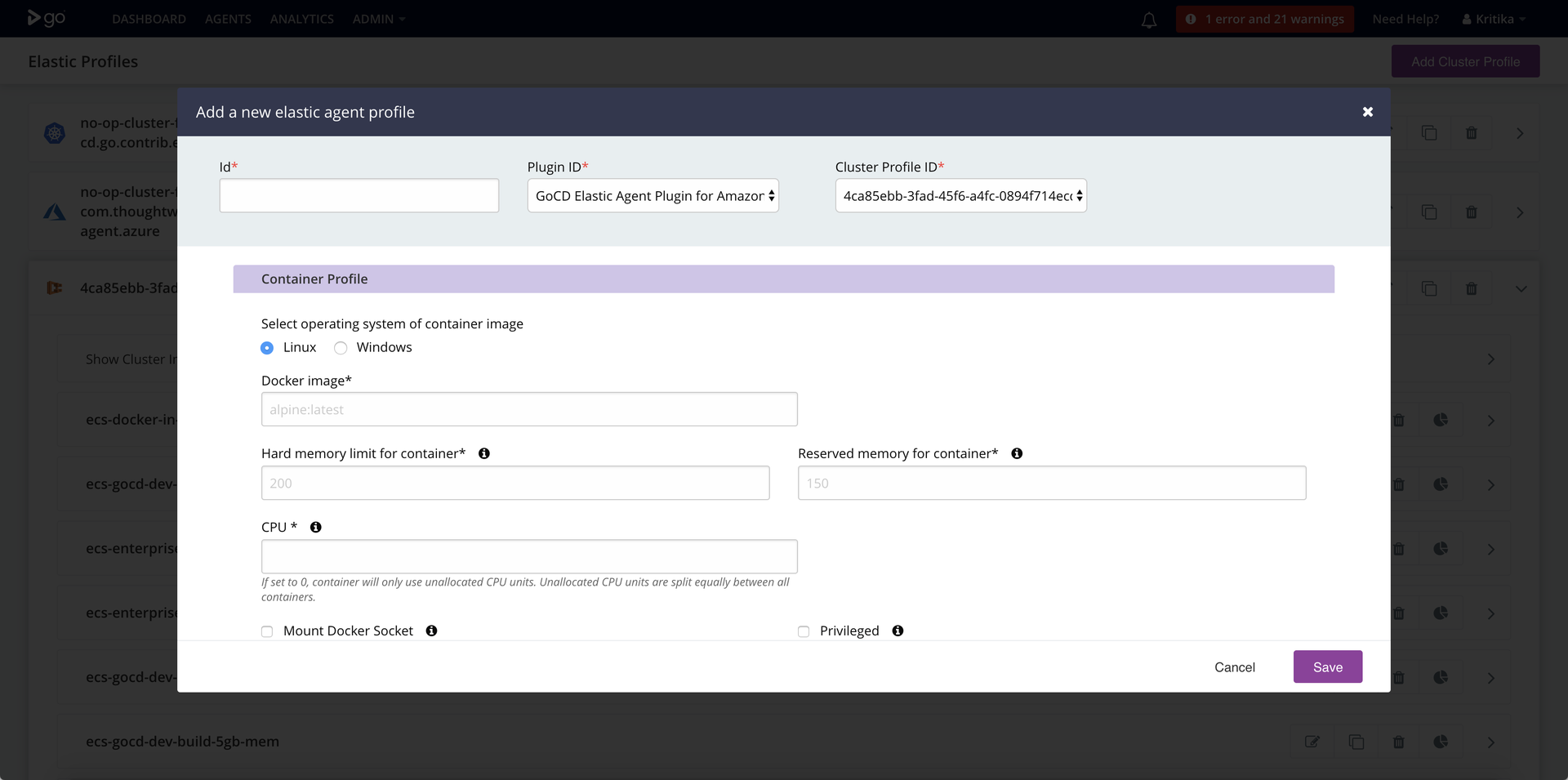Go to the Agents tab
Viewport: 1568px width, 780px height.
tap(228, 19)
